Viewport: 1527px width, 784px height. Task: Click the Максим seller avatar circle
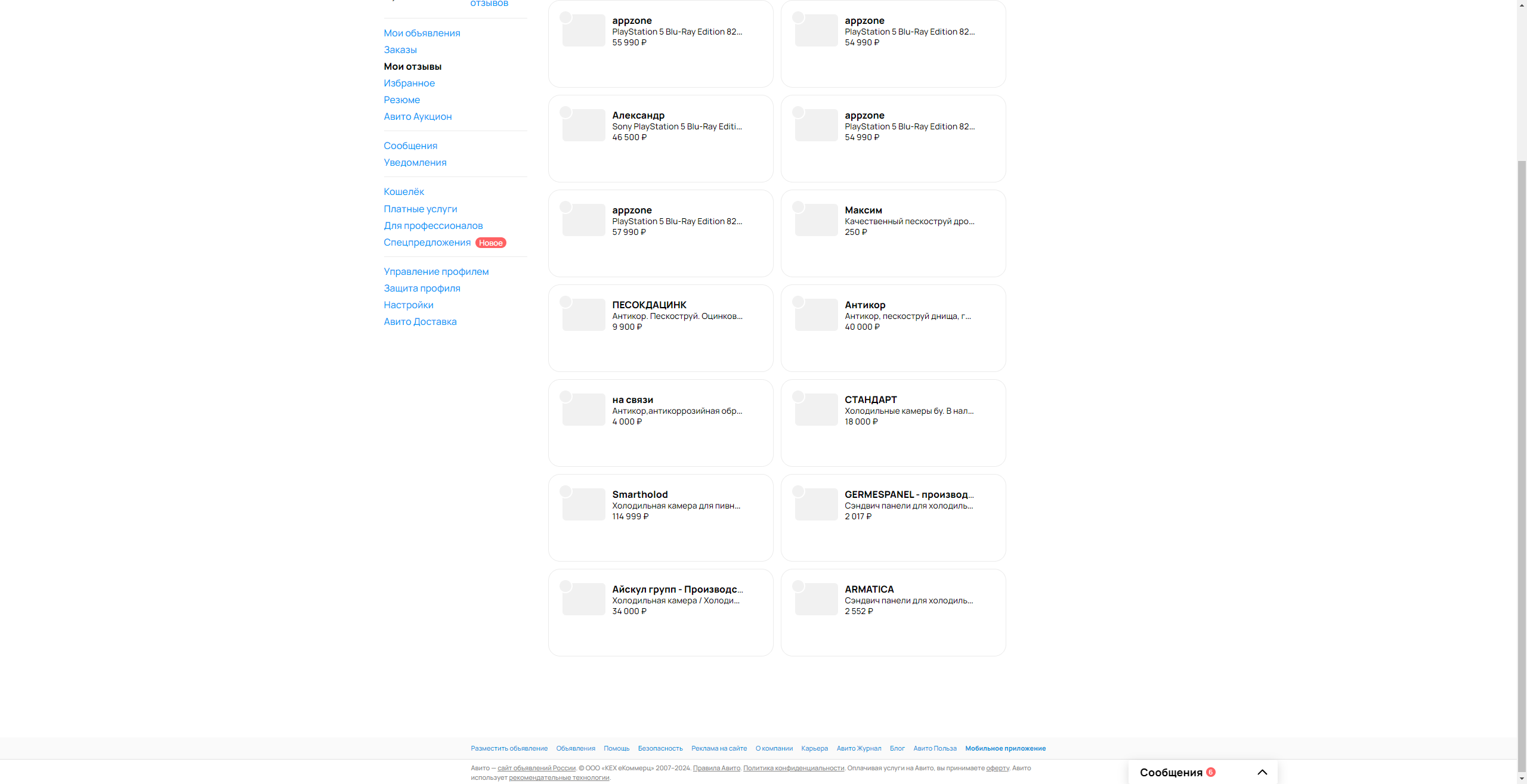point(798,207)
